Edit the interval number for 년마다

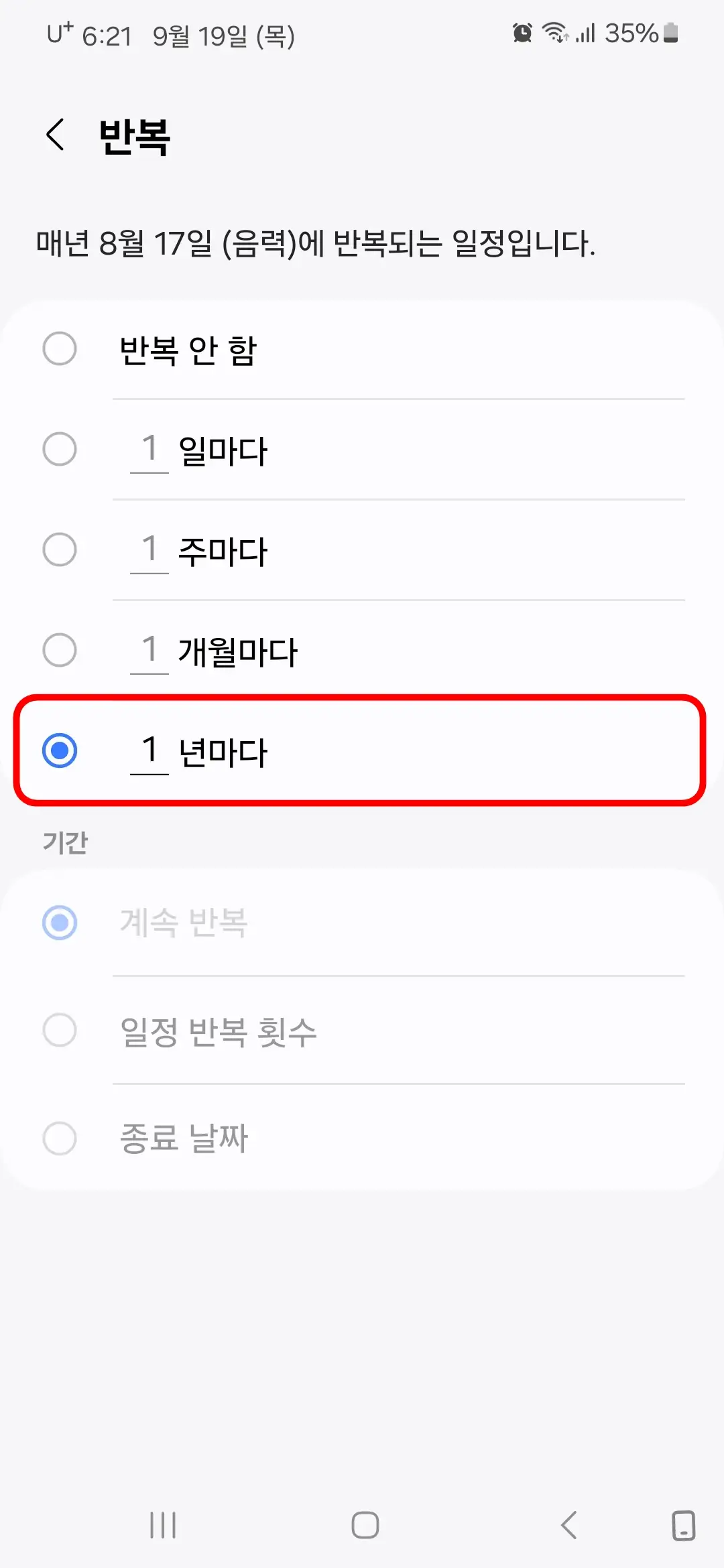[x=149, y=752]
